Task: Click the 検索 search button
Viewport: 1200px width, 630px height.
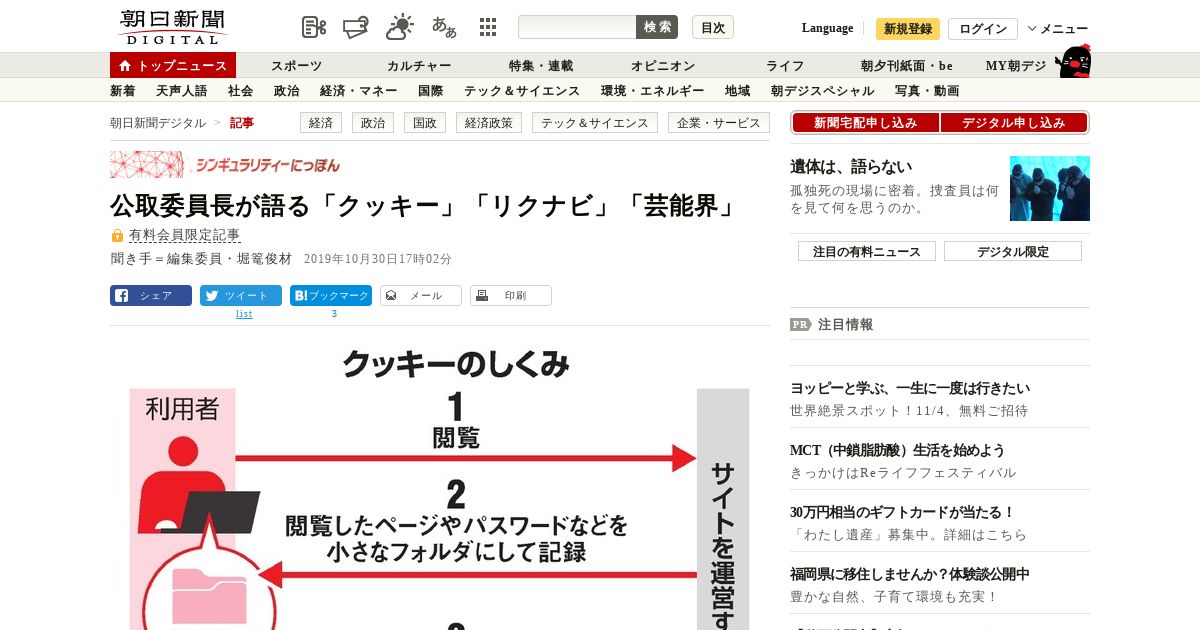Action: tap(657, 27)
